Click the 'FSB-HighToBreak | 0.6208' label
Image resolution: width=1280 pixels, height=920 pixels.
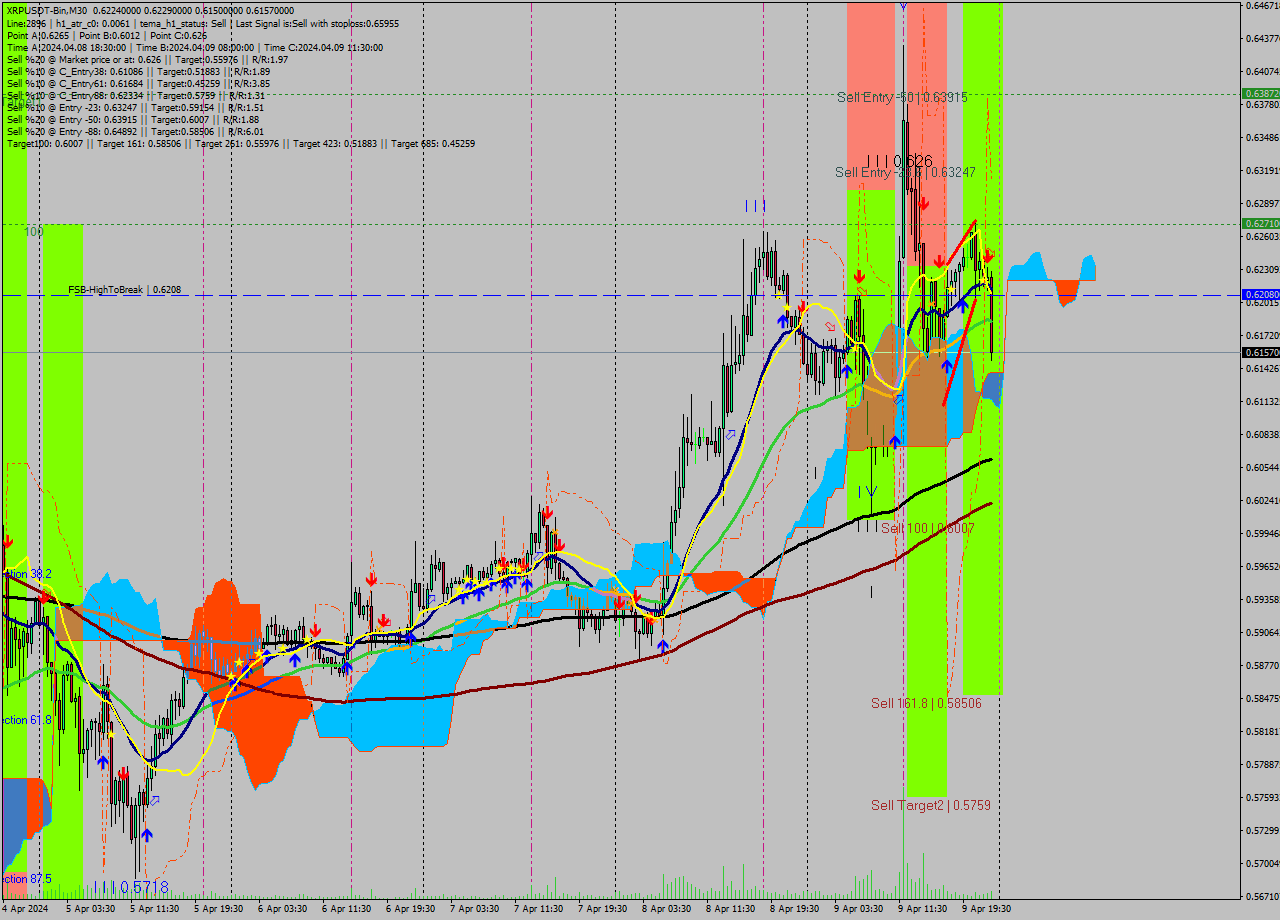(x=124, y=290)
